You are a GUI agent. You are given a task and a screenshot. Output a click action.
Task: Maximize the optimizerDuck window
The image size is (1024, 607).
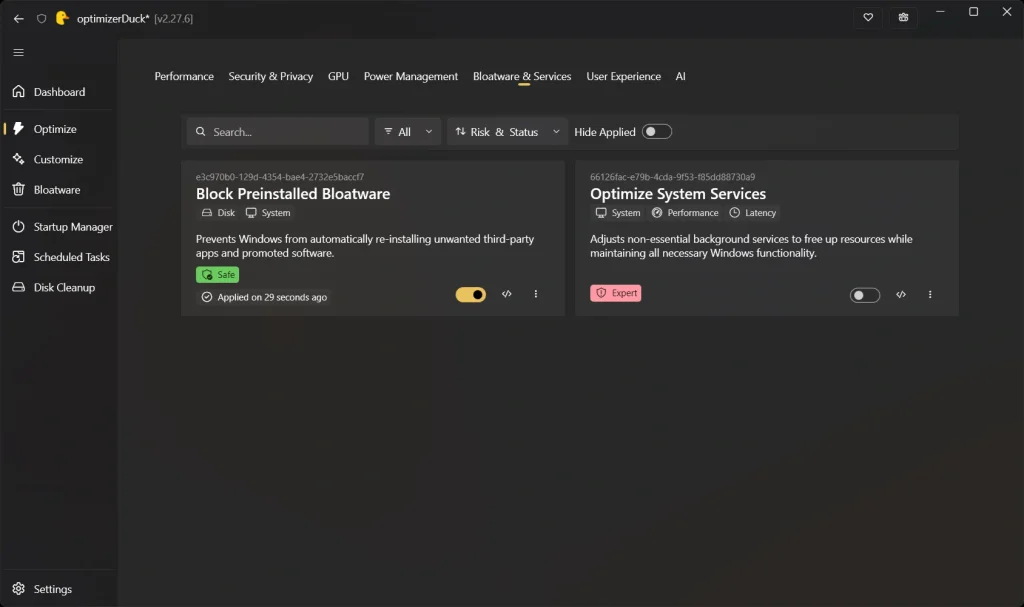(x=974, y=12)
